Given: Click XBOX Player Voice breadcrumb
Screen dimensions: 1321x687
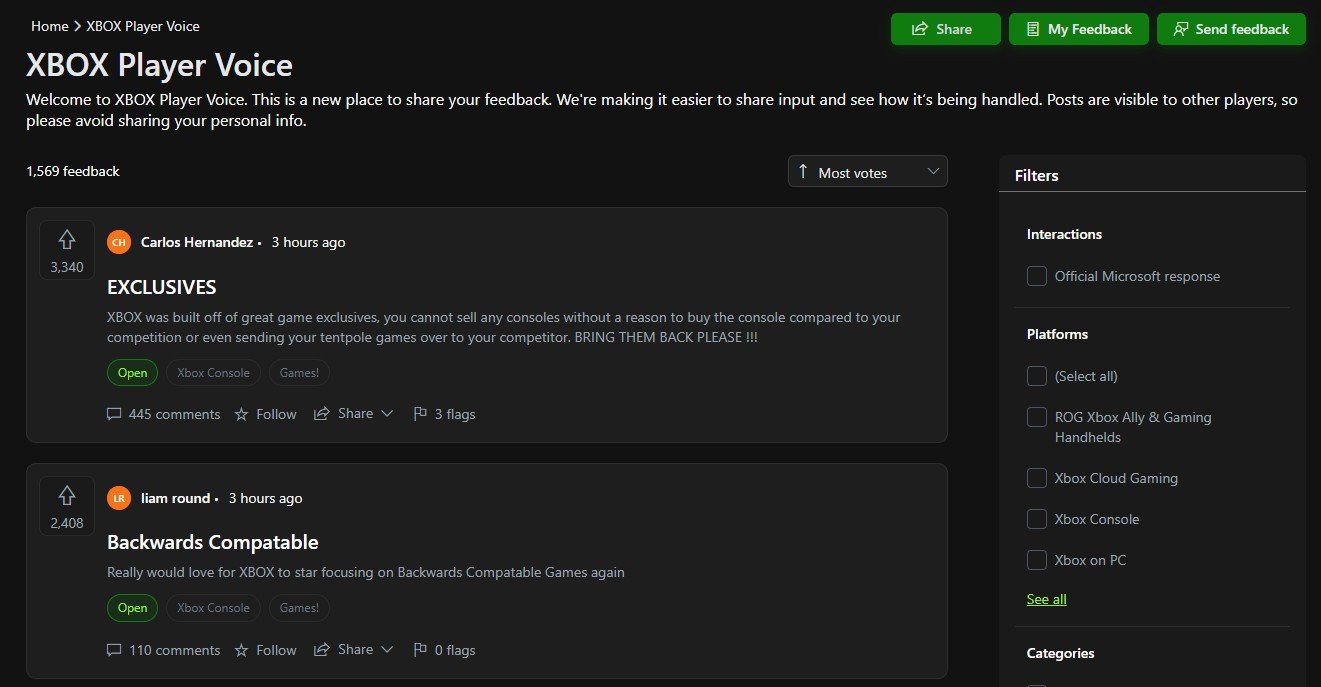Looking at the screenshot, I should tap(143, 26).
